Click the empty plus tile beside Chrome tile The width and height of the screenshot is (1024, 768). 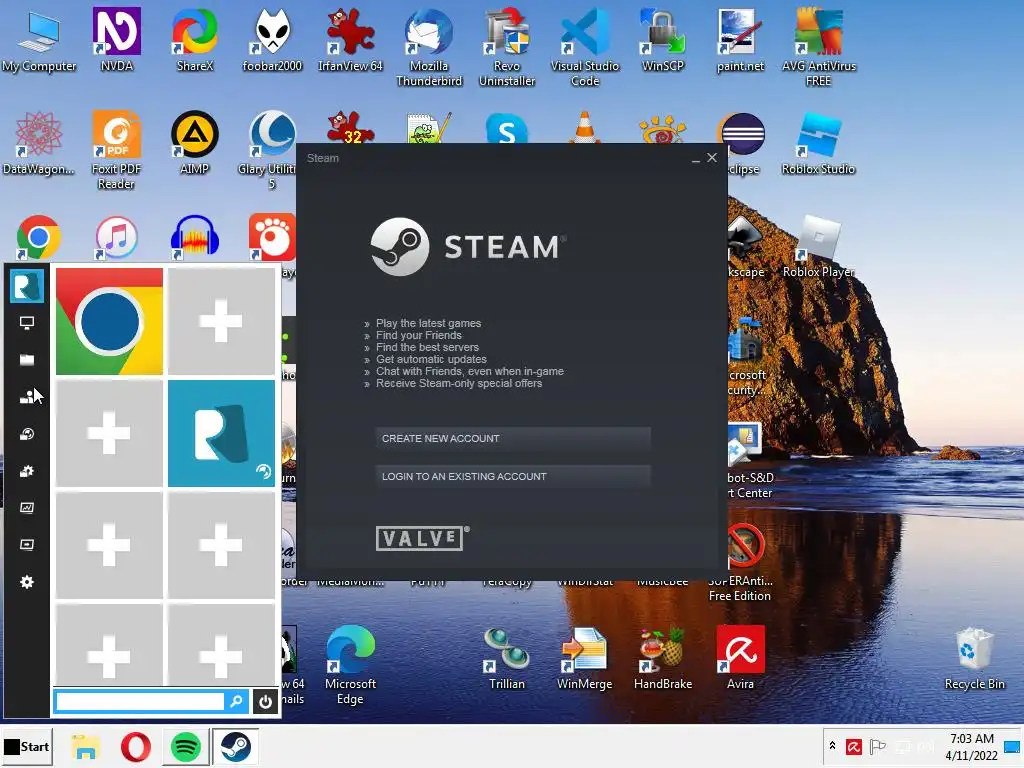click(221, 321)
